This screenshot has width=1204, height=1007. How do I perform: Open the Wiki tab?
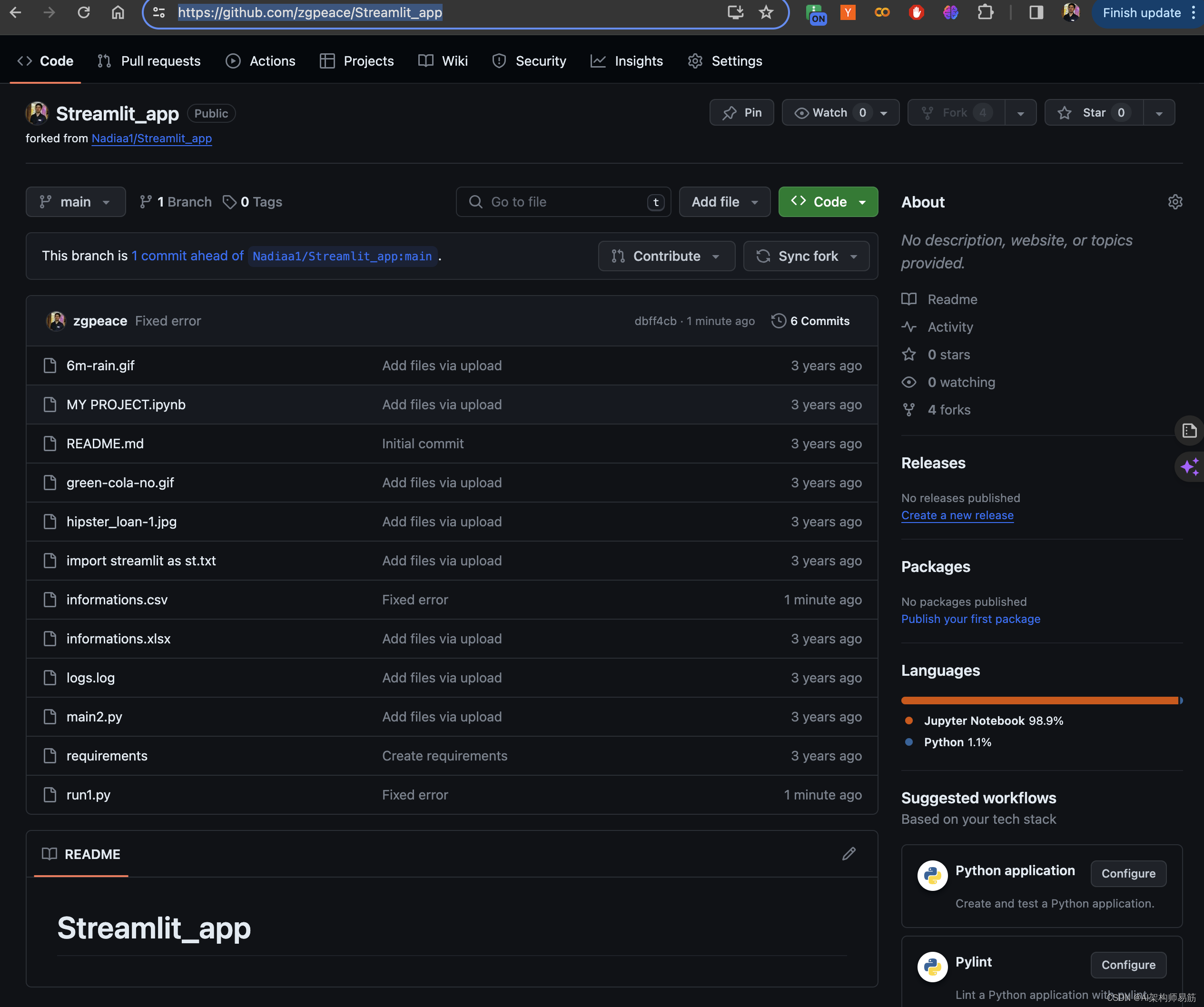point(443,61)
